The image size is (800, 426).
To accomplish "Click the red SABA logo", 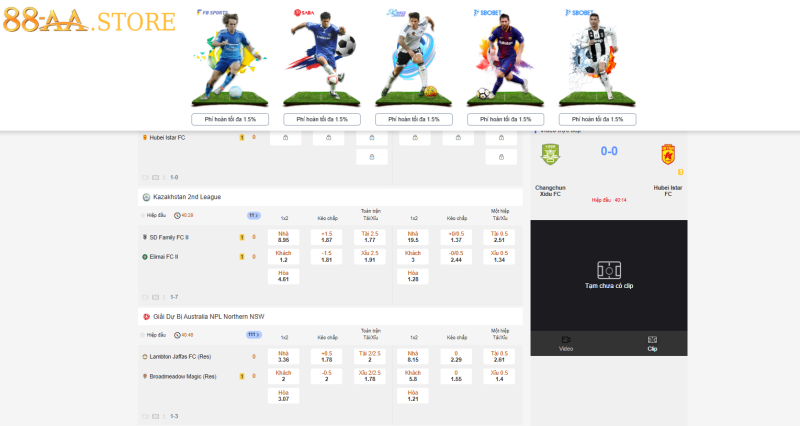I will (304, 12).
